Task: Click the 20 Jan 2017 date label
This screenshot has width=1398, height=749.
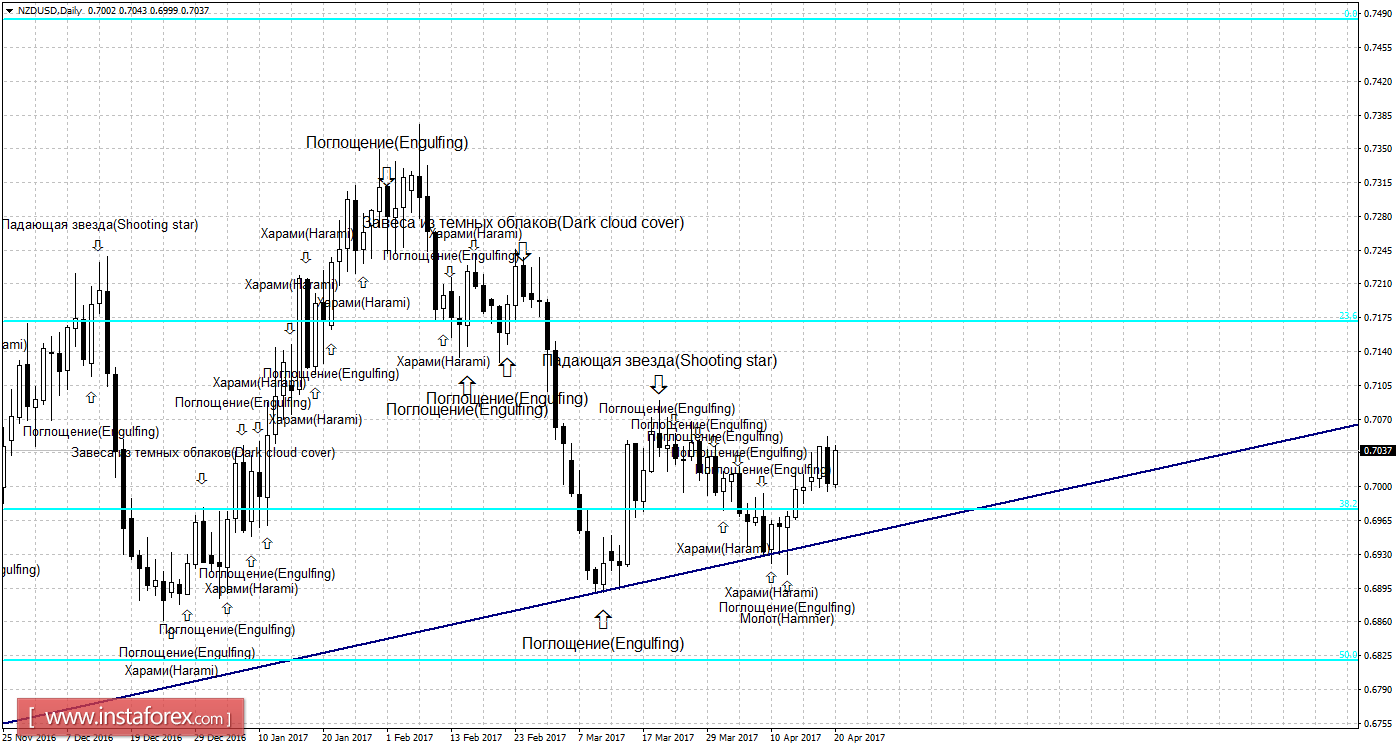Action: 347,738
